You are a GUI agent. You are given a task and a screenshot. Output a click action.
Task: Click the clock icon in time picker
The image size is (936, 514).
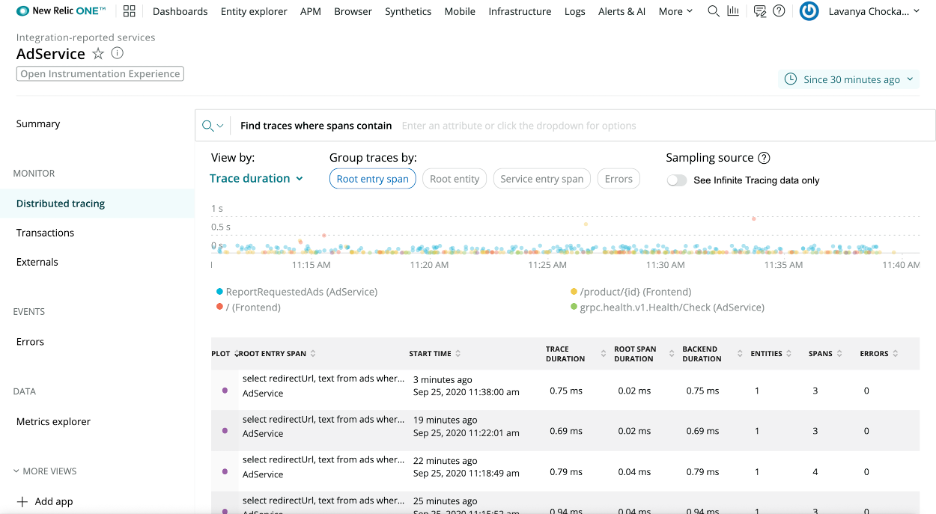pyautogui.click(x=790, y=79)
